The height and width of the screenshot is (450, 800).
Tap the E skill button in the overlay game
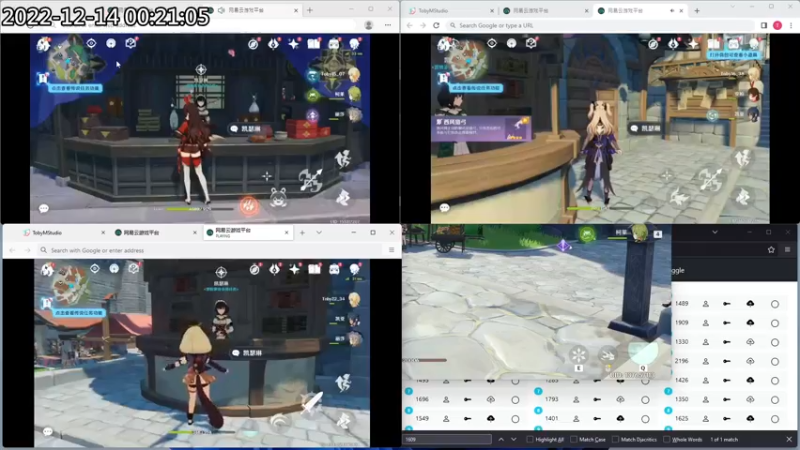click(x=579, y=356)
